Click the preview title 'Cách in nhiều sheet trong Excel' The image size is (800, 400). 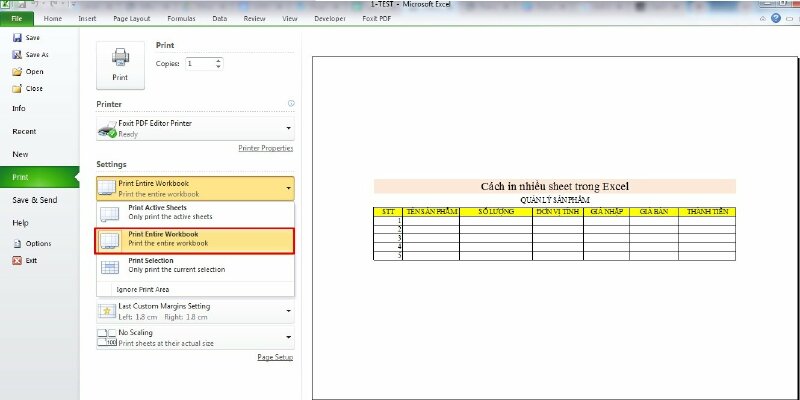(555, 186)
